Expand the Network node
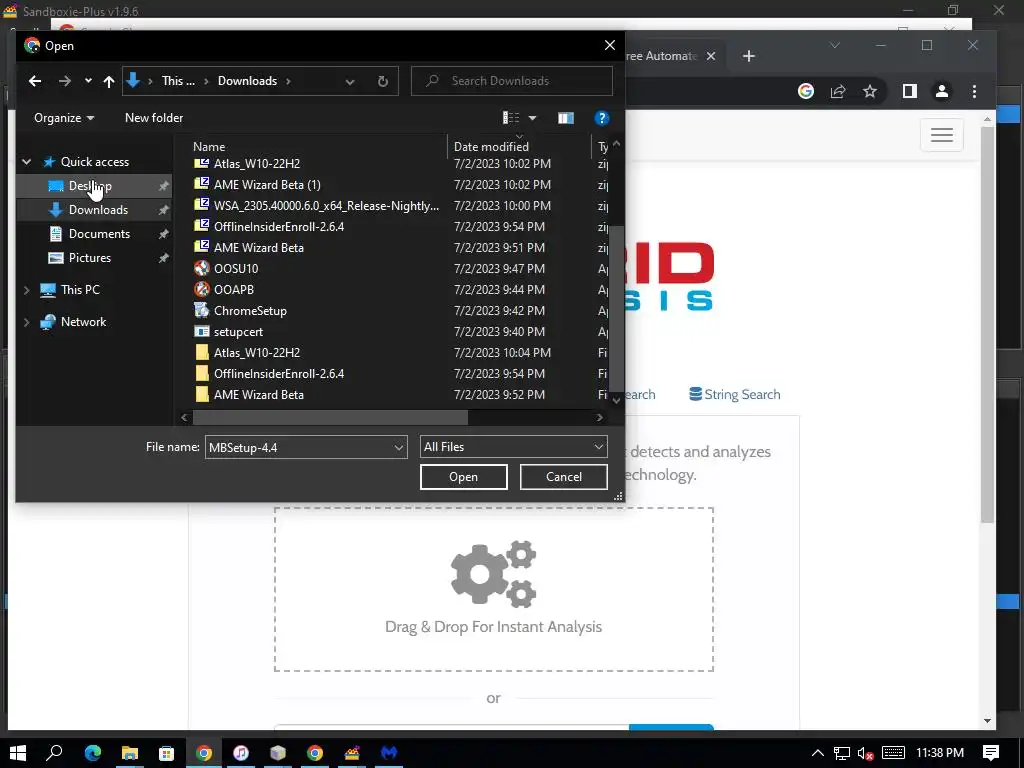The width and height of the screenshot is (1024, 768). pyautogui.click(x=27, y=322)
